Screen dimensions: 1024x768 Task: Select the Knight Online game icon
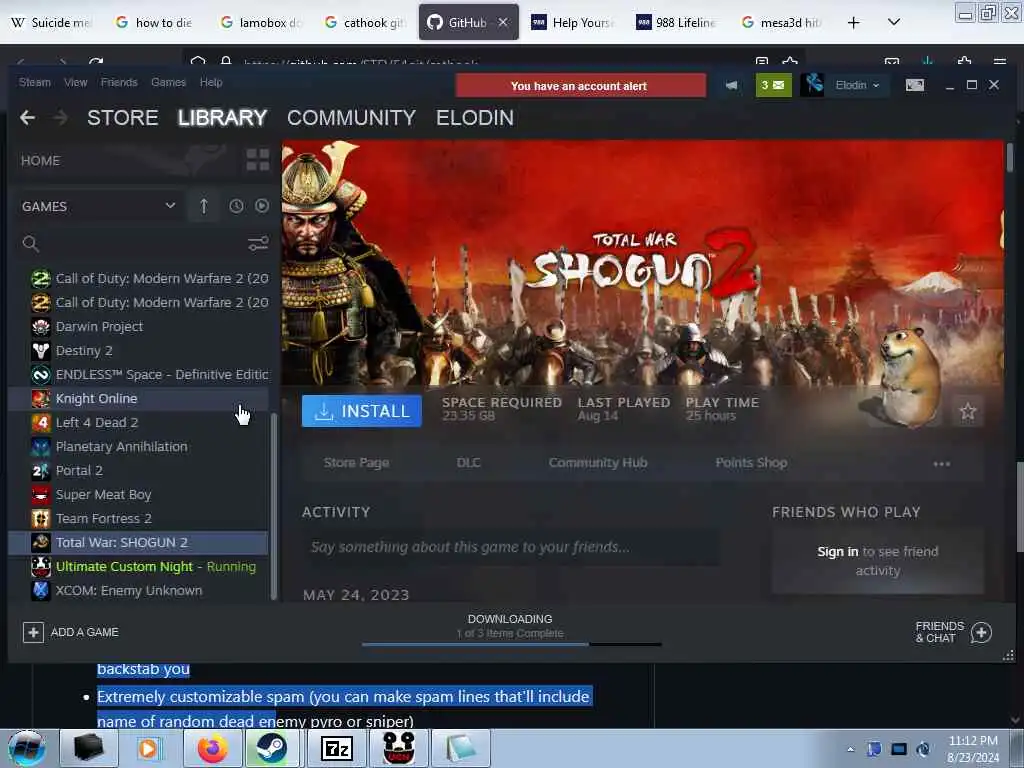pyautogui.click(x=40, y=398)
